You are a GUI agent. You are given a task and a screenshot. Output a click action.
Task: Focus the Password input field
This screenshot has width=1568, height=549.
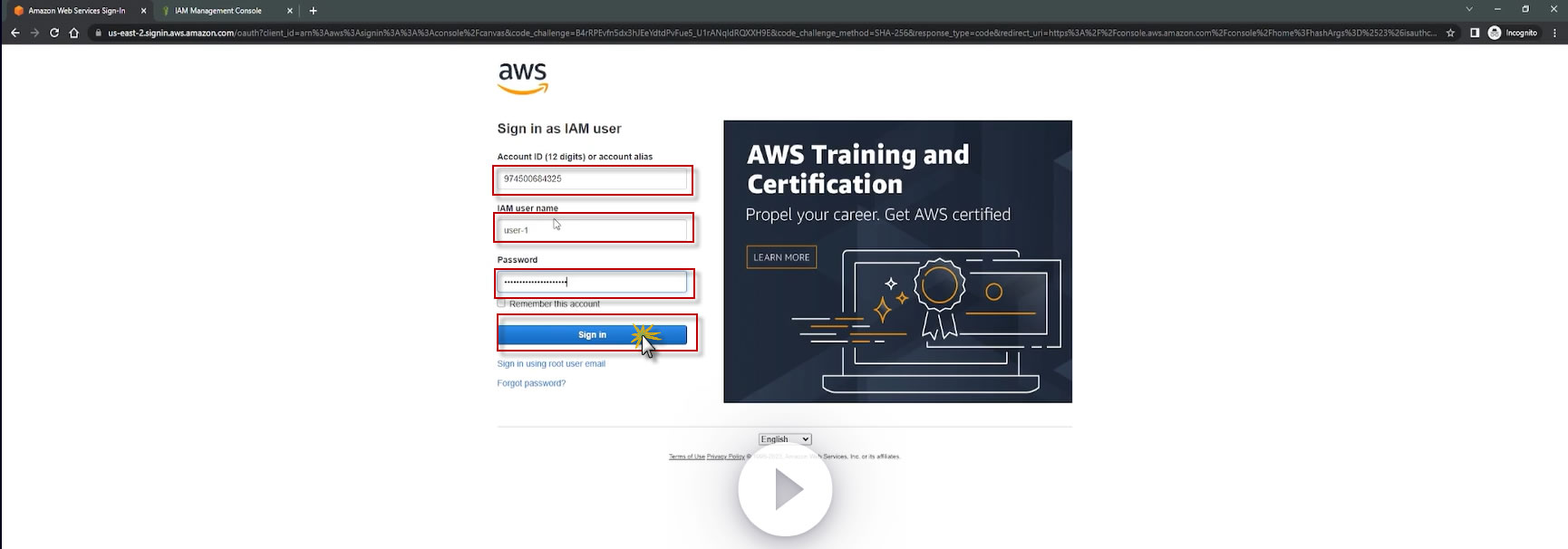click(x=592, y=282)
